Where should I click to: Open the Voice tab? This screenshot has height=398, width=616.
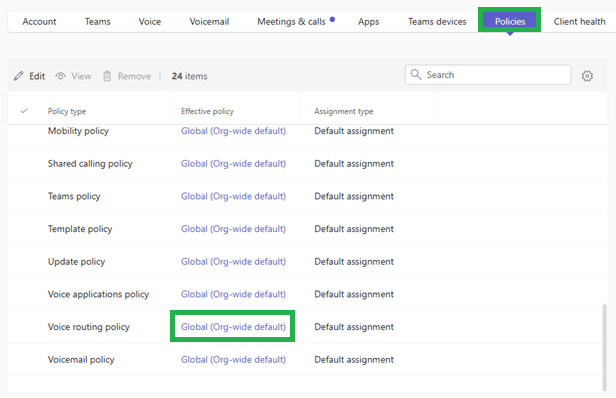tap(150, 22)
